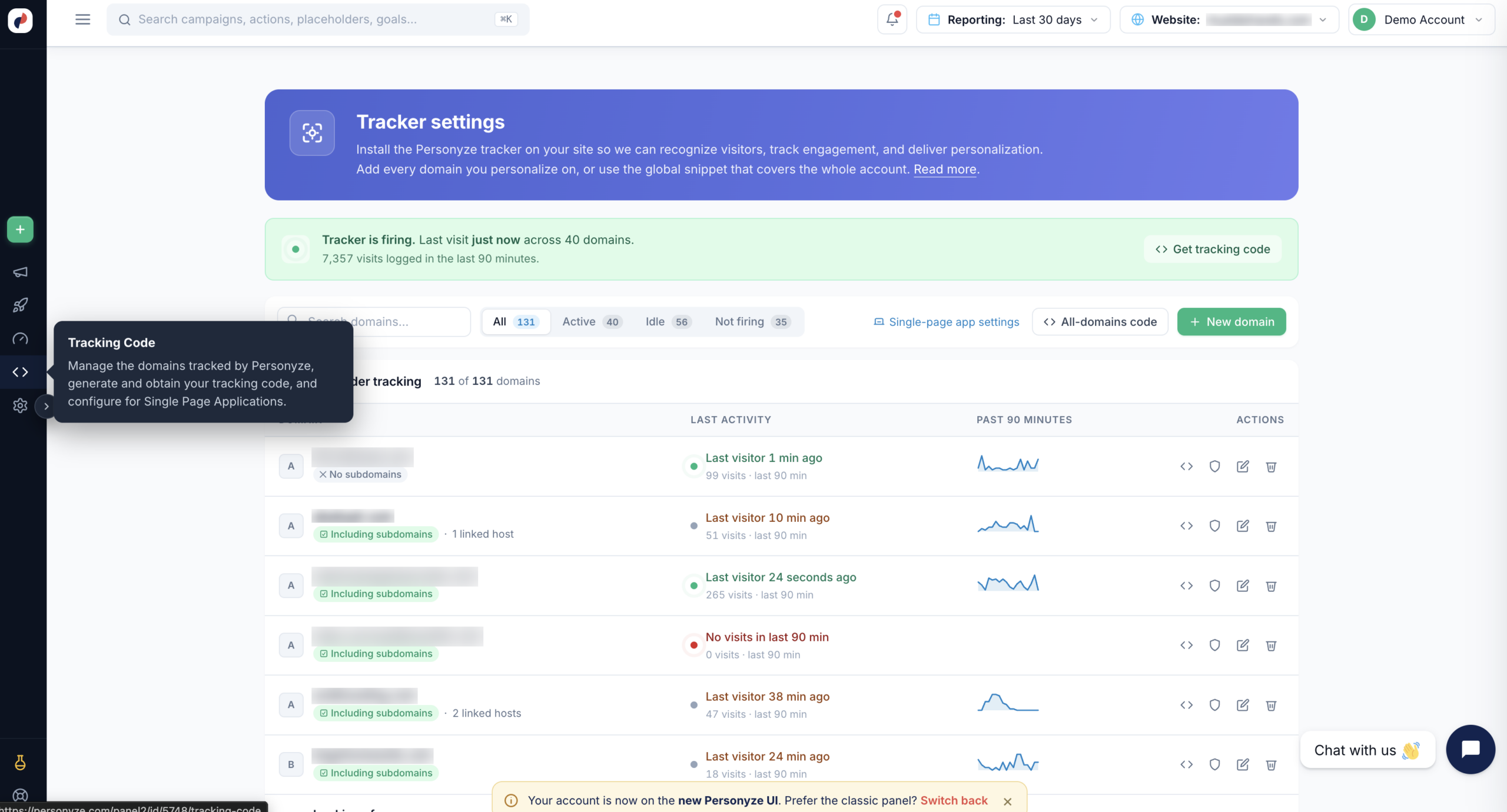Click the green plus create button in sidebar
Image resolution: width=1507 pixels, height=812 pixels.
pyautogui.click(x=20, y=229)
